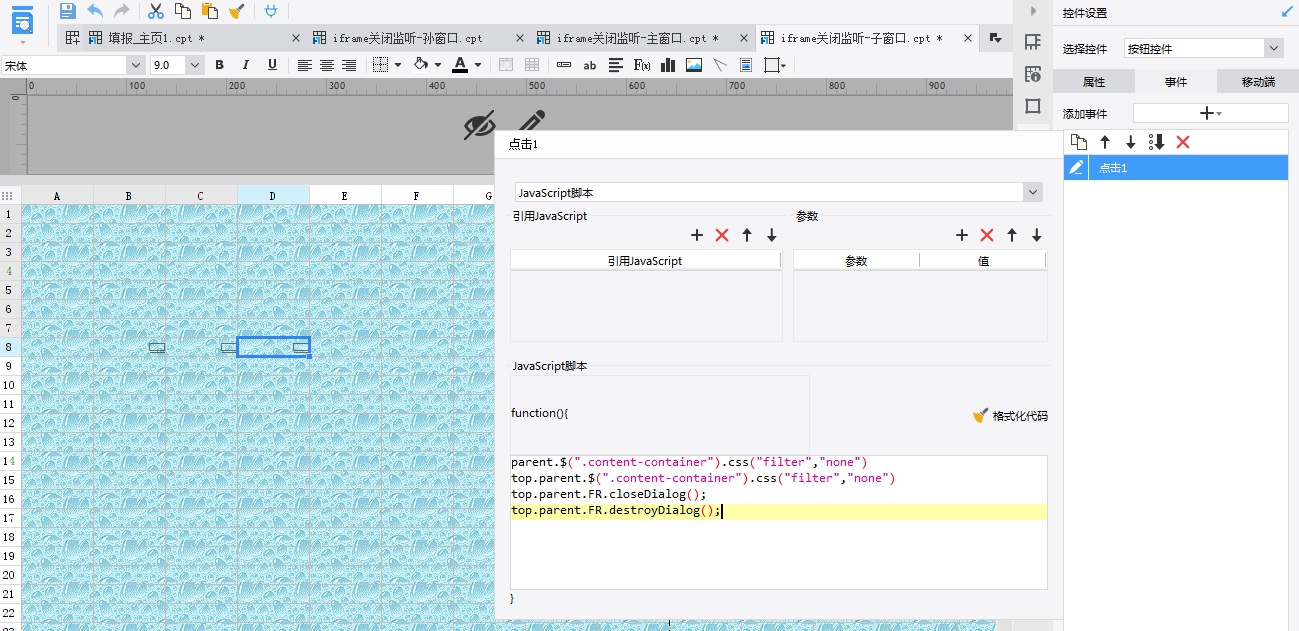Insert a text 'ab' cell element

590,65
